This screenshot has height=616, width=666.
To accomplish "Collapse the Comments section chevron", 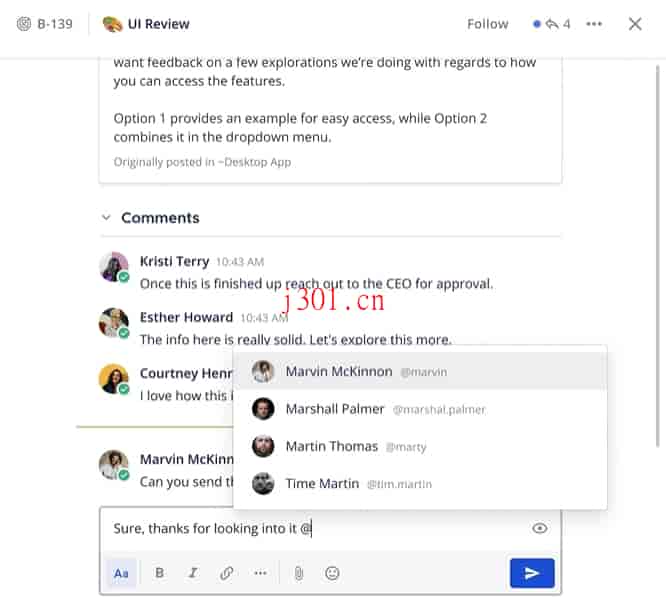I will [106, 218].
